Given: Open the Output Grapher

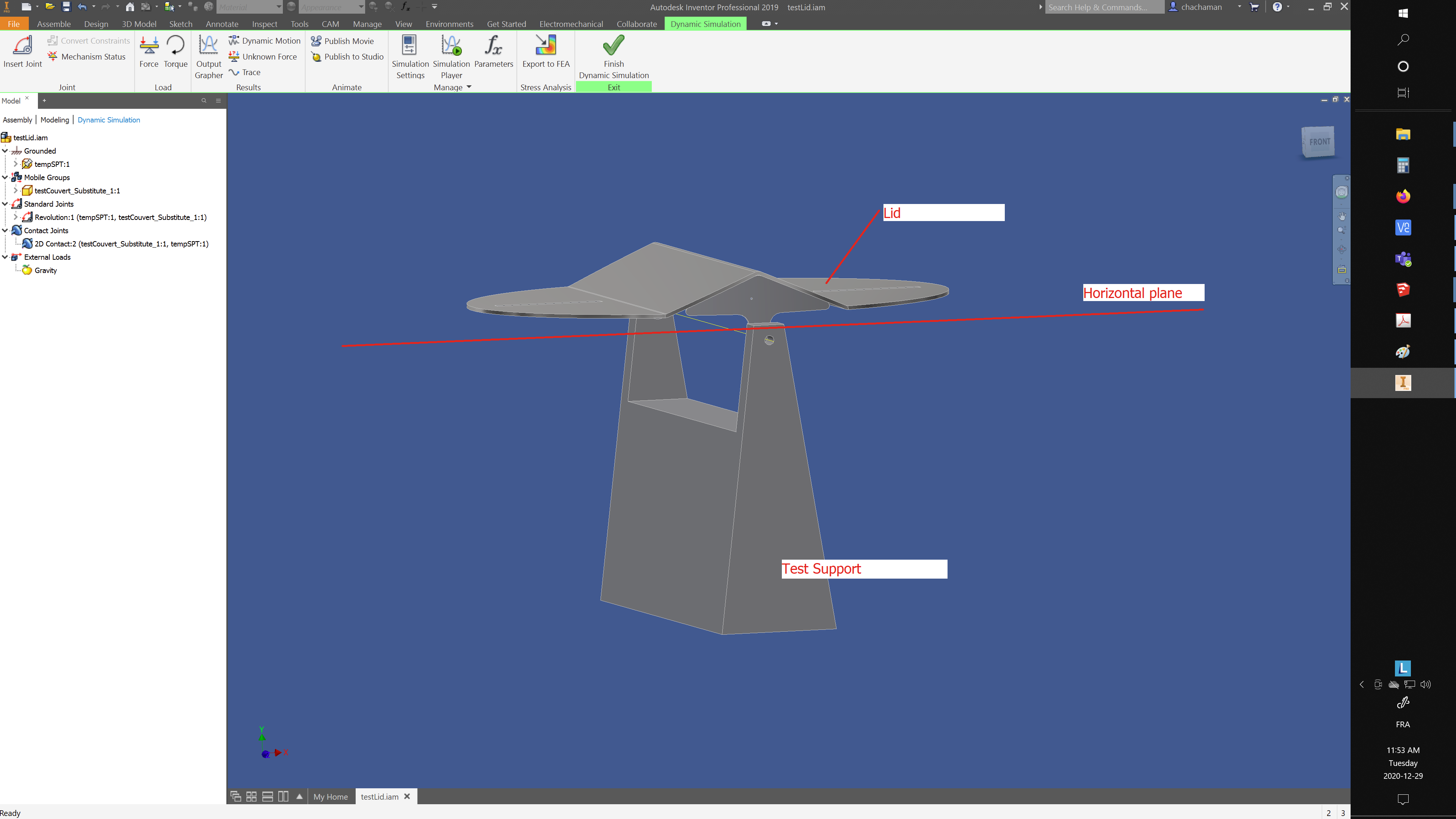Looking at the screenshot, I should click(x=209, y=57).
